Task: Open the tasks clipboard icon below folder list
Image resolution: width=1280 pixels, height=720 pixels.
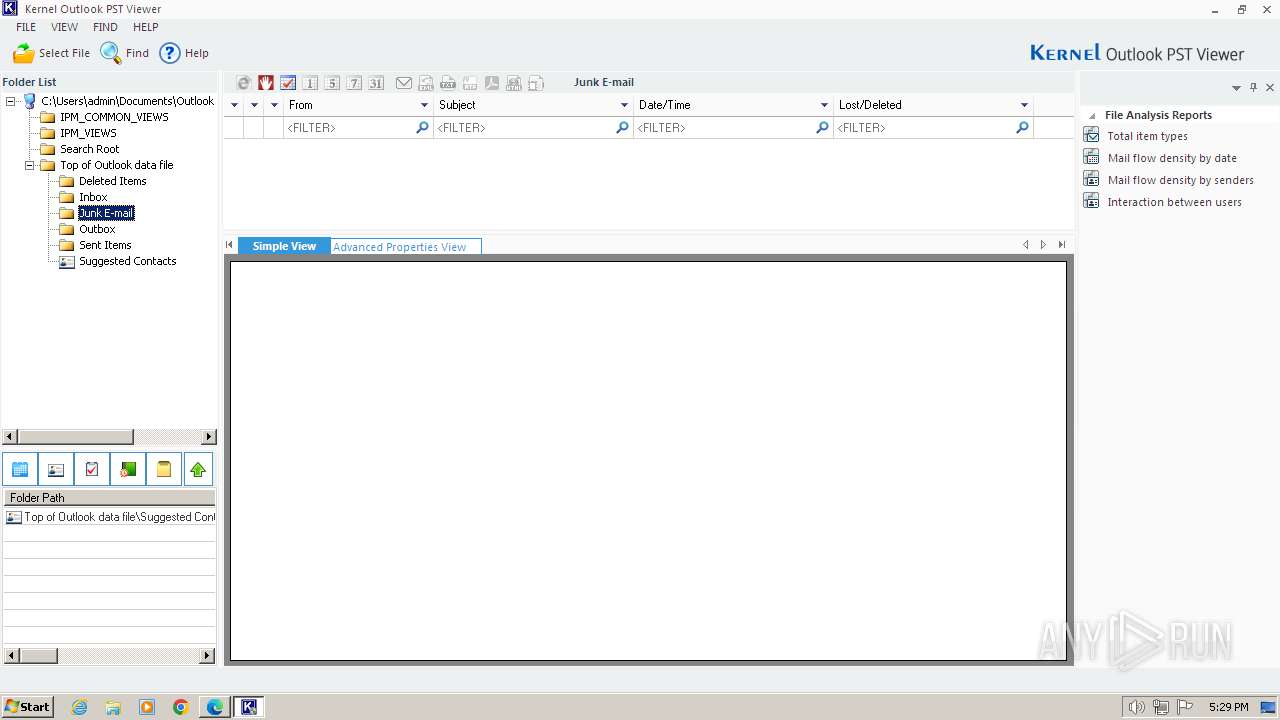Action: (92, 469)
